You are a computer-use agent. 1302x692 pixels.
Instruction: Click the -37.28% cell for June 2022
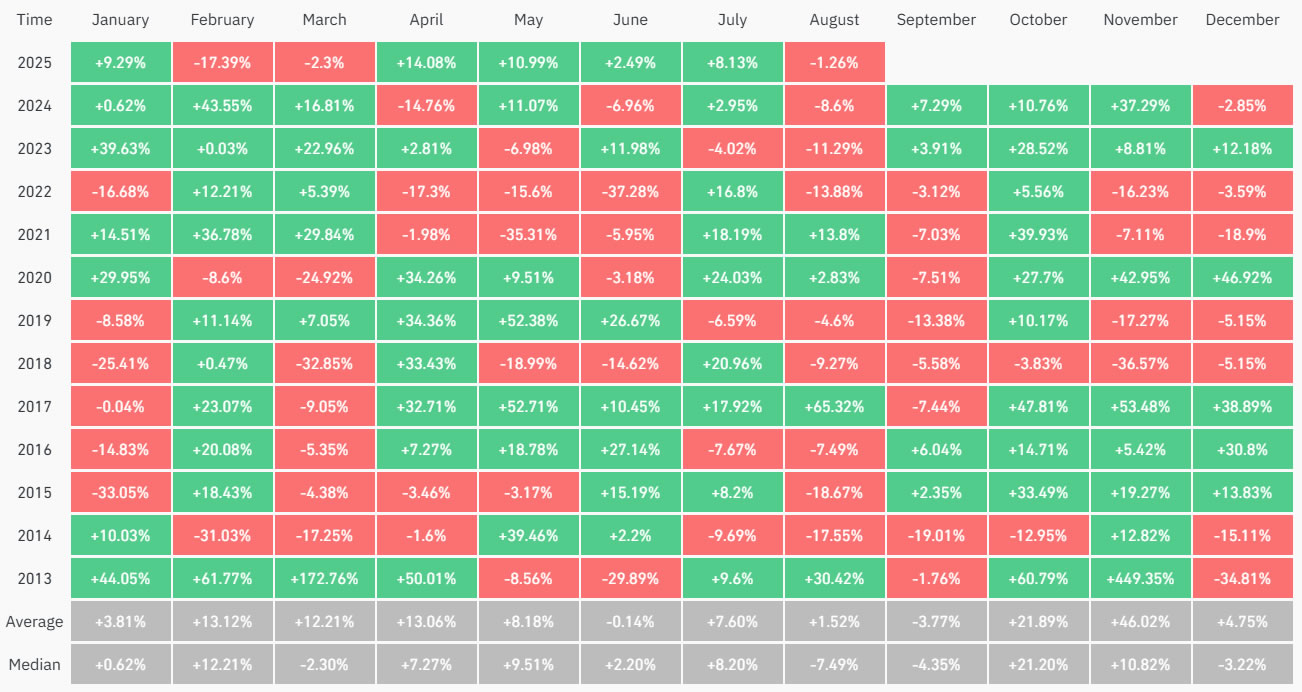tap(630, 191)
